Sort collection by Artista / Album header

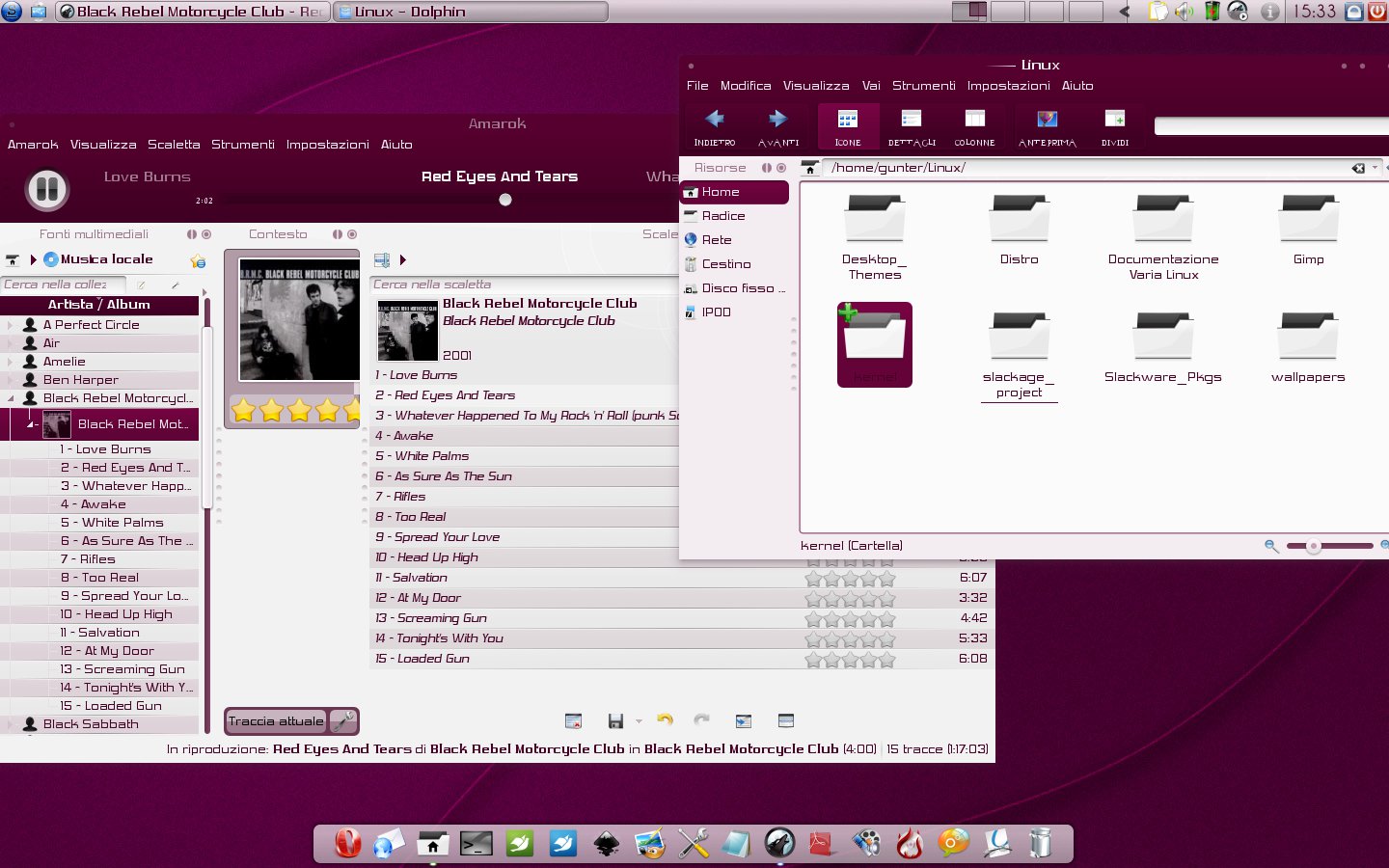coord(99,305)
